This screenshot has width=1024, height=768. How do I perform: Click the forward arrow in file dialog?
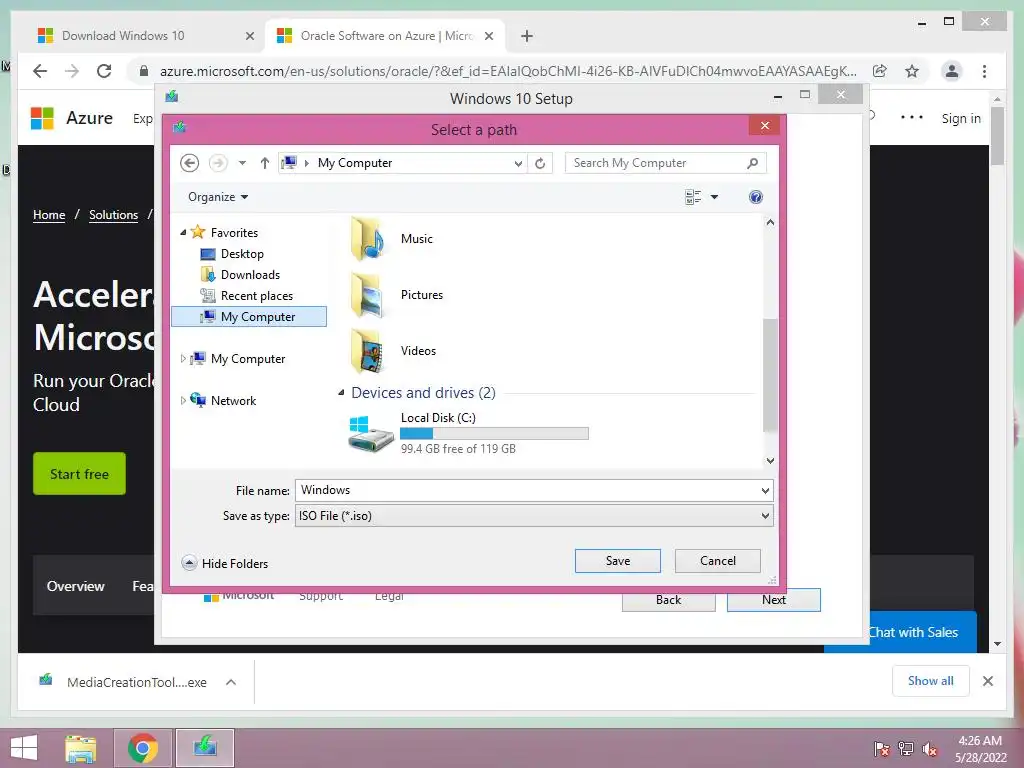pos(218,163)
